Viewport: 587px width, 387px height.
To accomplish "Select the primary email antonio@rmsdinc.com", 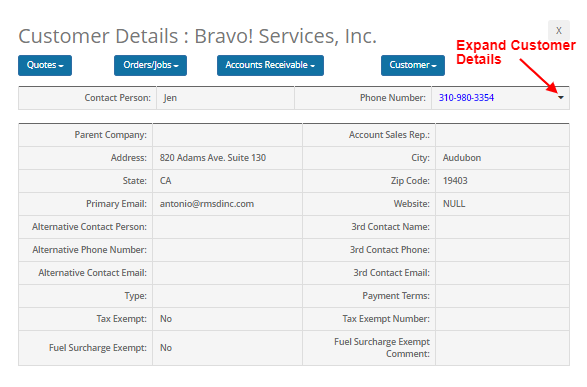I will point(207,204).
